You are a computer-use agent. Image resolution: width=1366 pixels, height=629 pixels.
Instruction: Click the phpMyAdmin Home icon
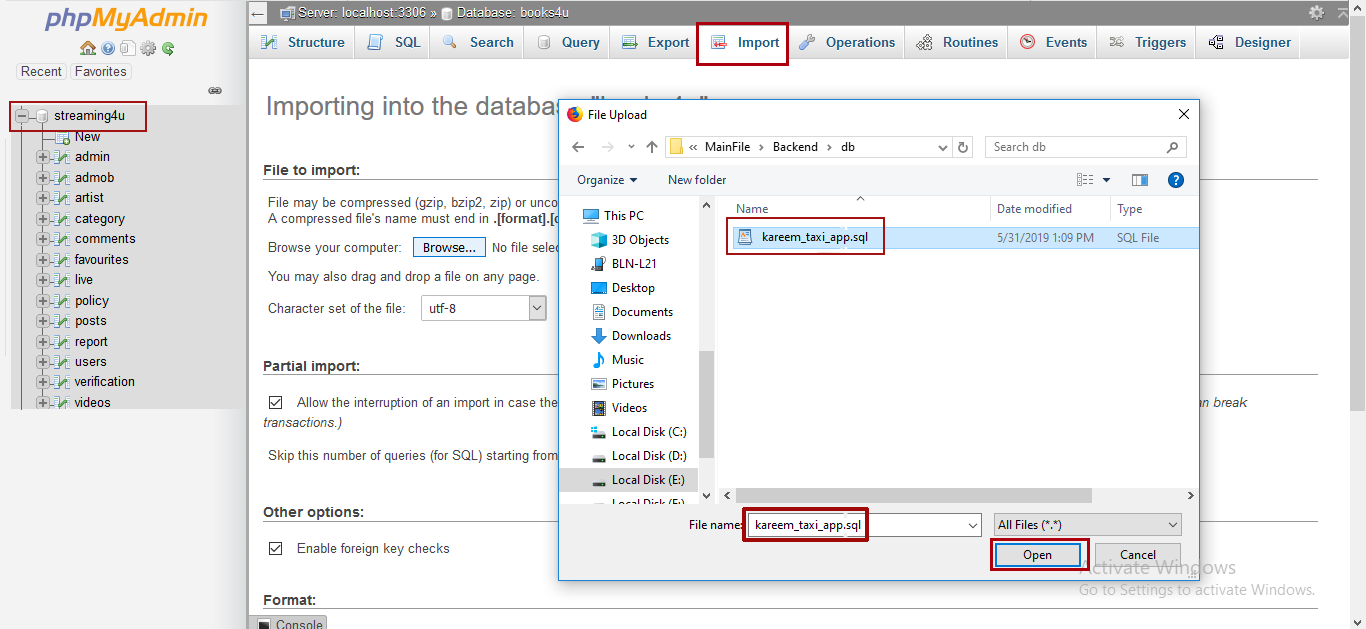[x=88, y=48]
